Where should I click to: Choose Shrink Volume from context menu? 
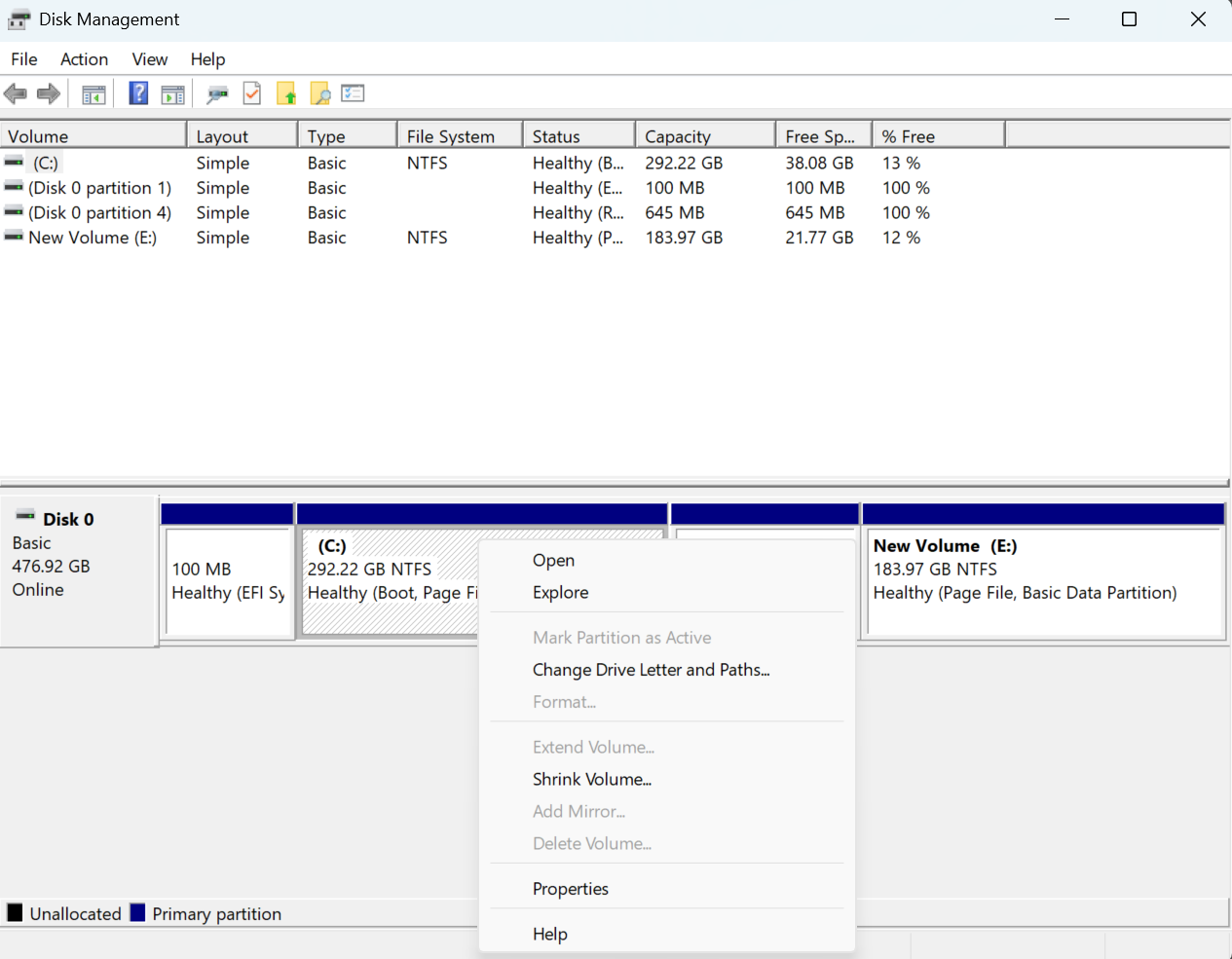pos(591,779)
